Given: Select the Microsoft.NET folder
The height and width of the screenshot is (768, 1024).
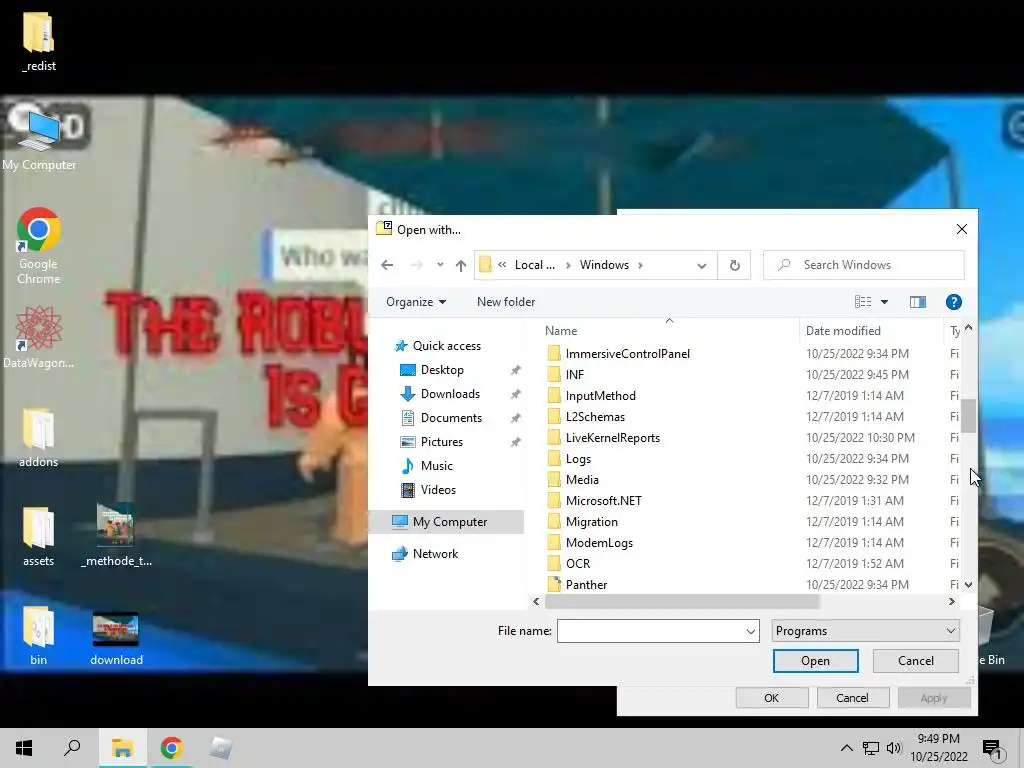Looking at the screenshot, I should 603,501.
